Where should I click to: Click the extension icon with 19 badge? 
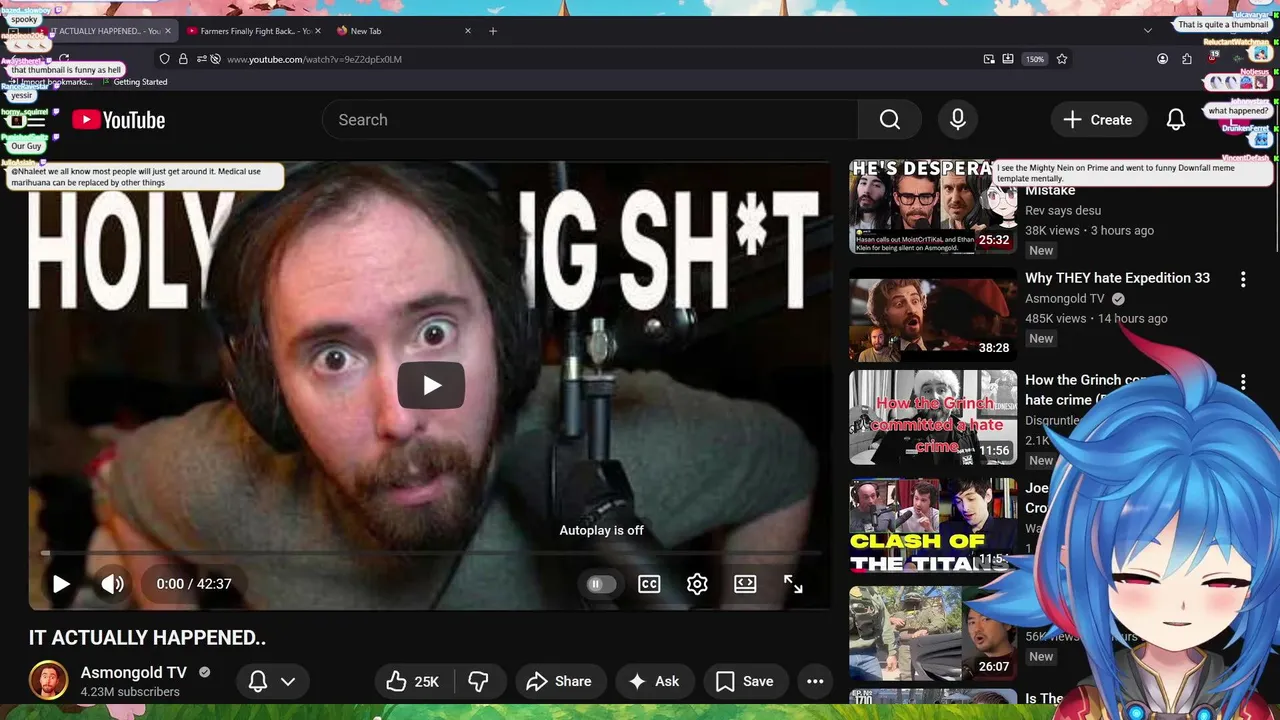(x=1213, y=59)
